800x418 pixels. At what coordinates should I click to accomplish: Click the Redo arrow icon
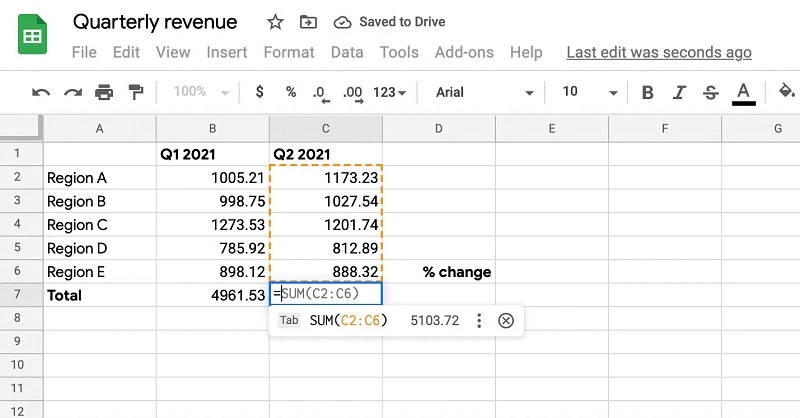click(72, 93)
